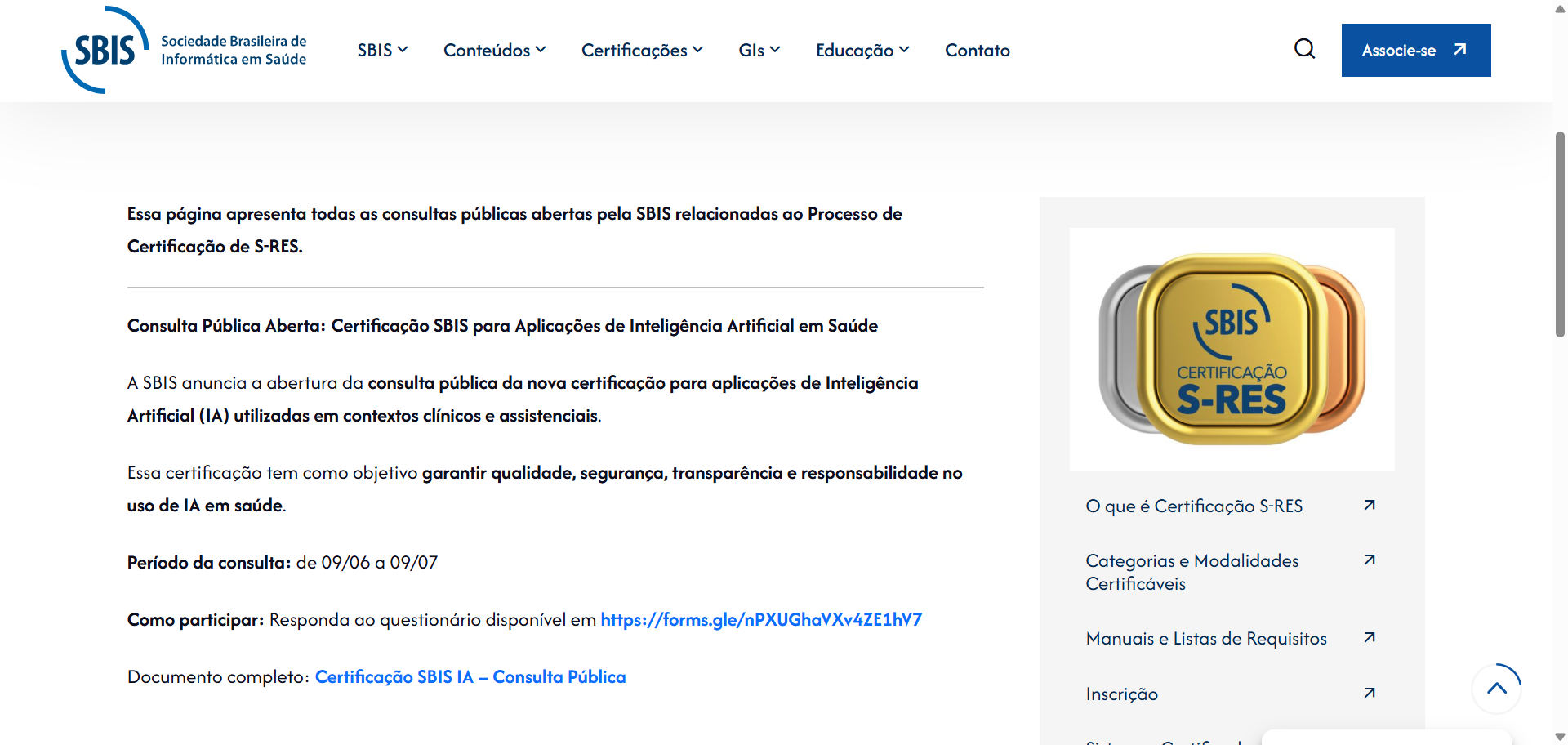Expand the SBIS dropdown menu
1568x745 pixels.
pyautogui.click(x=382, y=51)
